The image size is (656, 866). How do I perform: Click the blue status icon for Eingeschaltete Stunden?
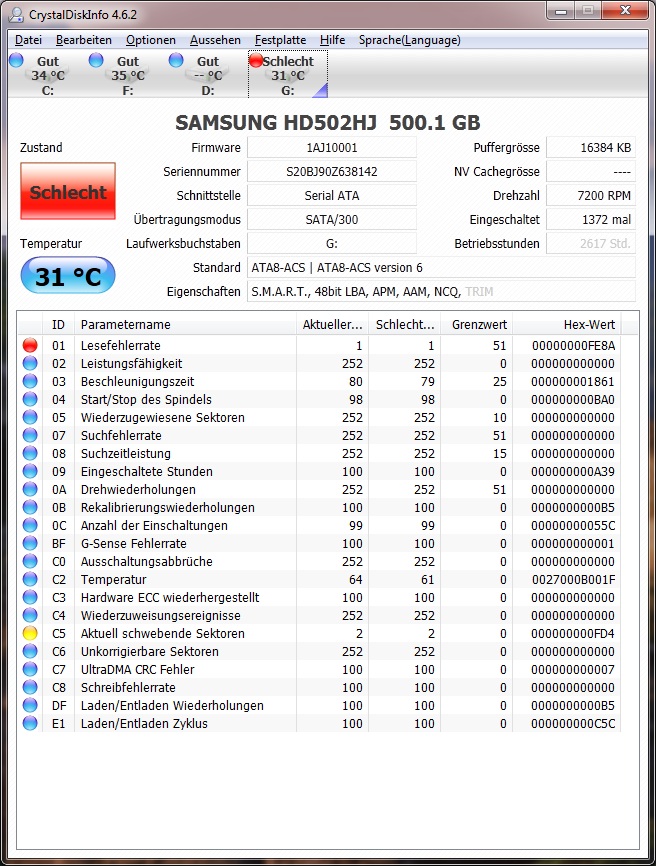pos(30,471)
